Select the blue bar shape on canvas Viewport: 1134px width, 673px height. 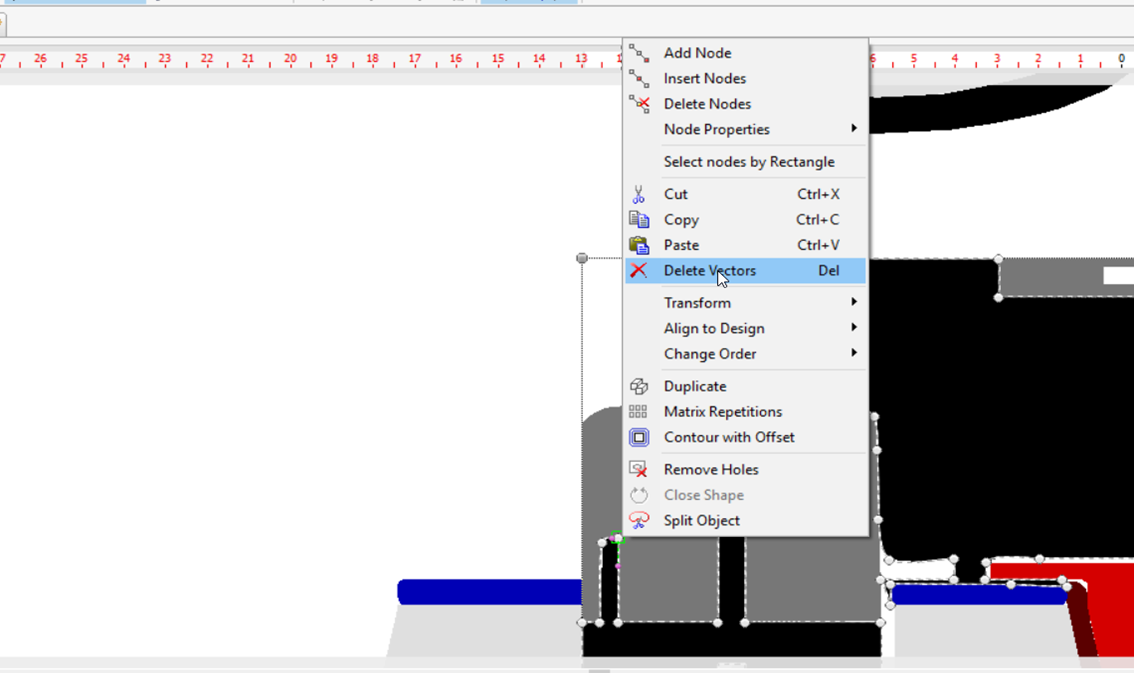tap(490, 592)
